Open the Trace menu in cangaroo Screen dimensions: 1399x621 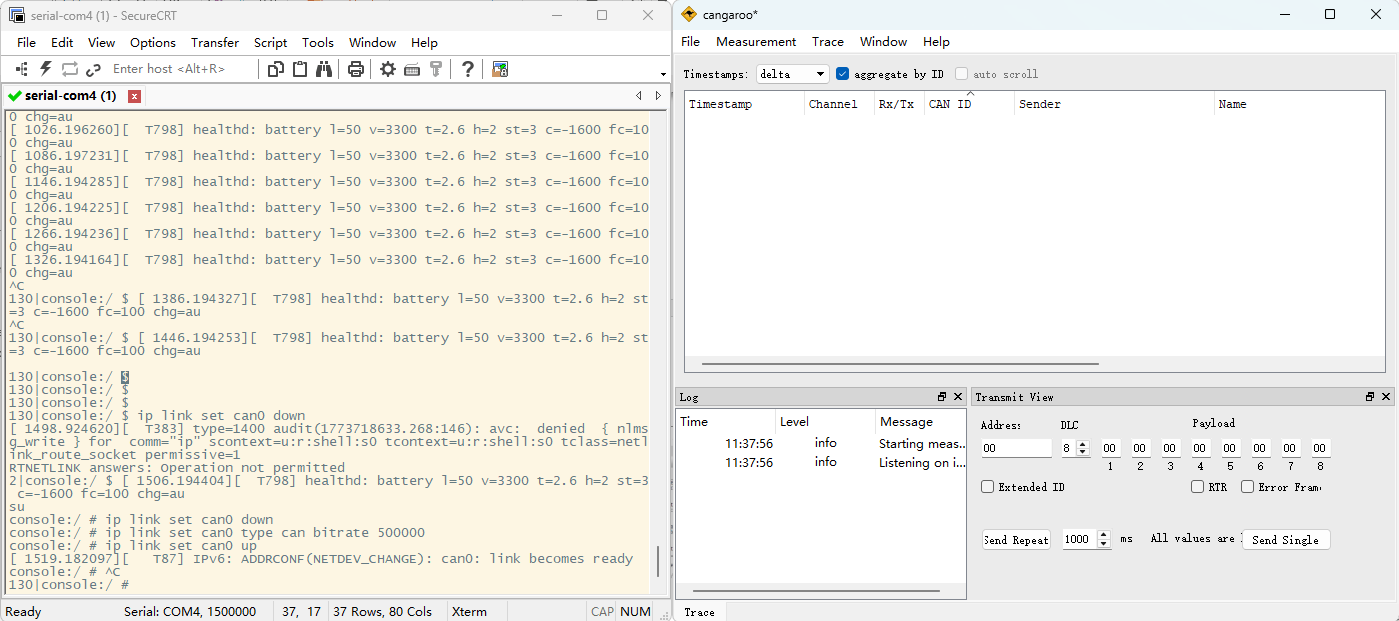[828, 42]
